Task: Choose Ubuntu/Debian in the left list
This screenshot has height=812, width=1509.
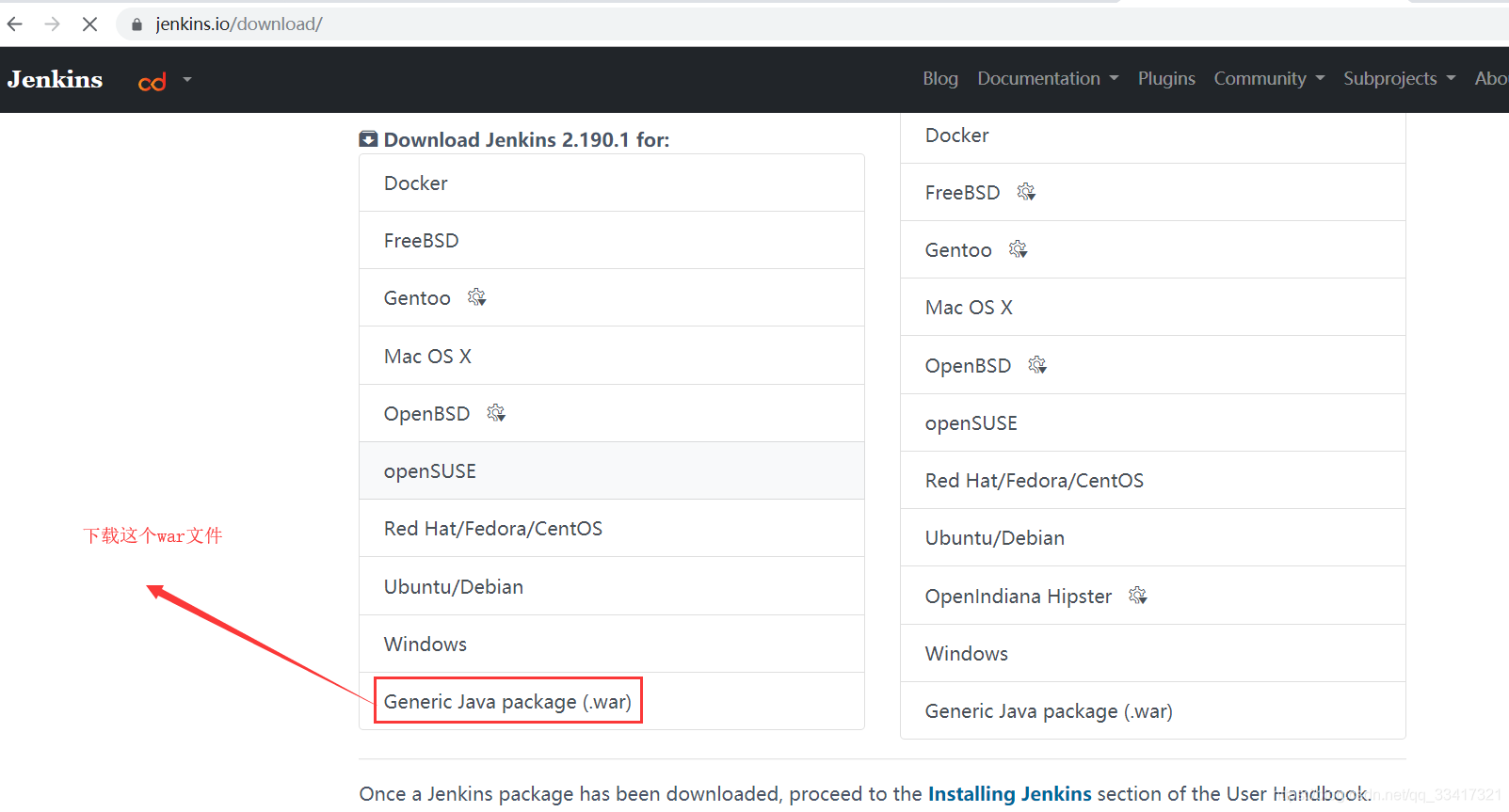Action: (612, 586)
